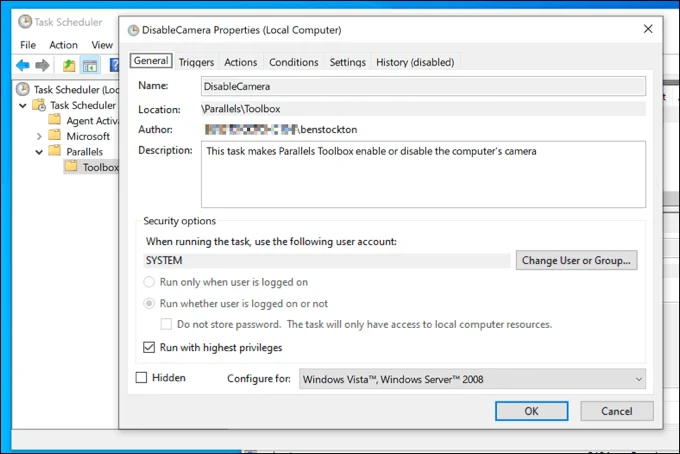This screenshot has width=680, height=454.
Task: Click the OK button
Action: [532, 411]
